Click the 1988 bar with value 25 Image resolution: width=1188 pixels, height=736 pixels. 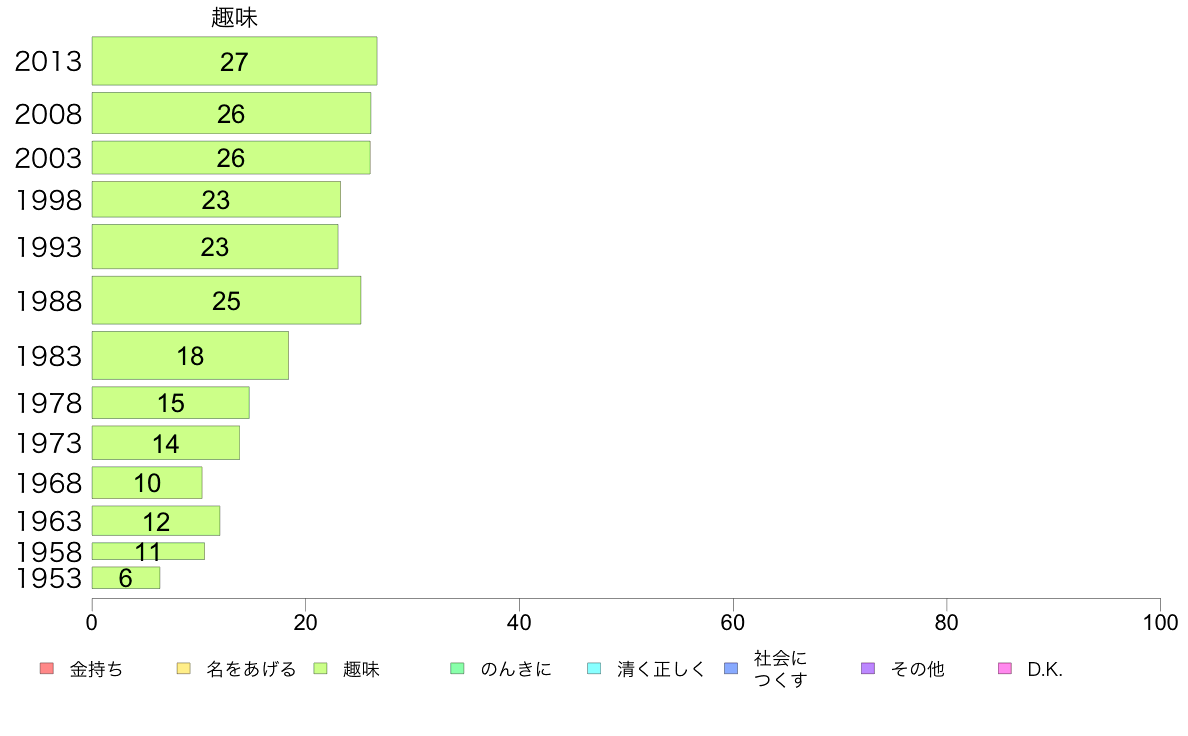tap(227, 300)
